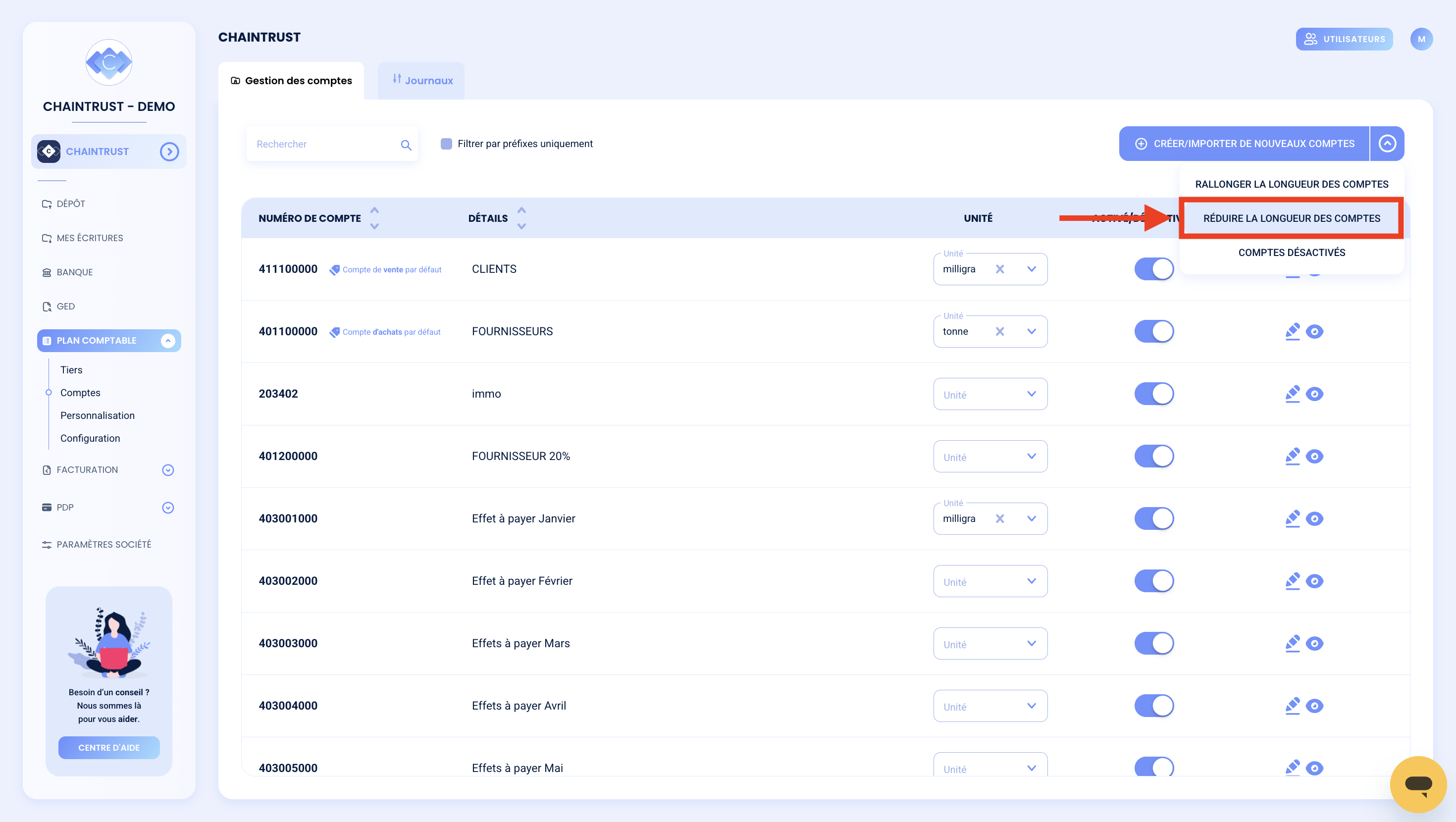Screen dimensions: 1456x822
Task: Select Réduire la longueur des comptes
Action: (1291, 218)
